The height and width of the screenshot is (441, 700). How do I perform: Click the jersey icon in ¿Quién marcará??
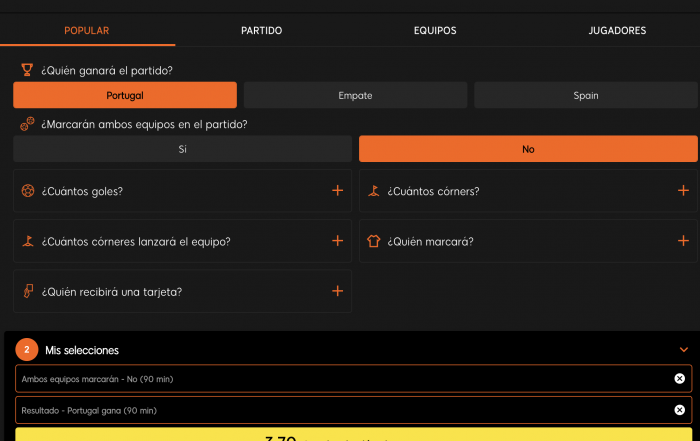tap(373, 241)
